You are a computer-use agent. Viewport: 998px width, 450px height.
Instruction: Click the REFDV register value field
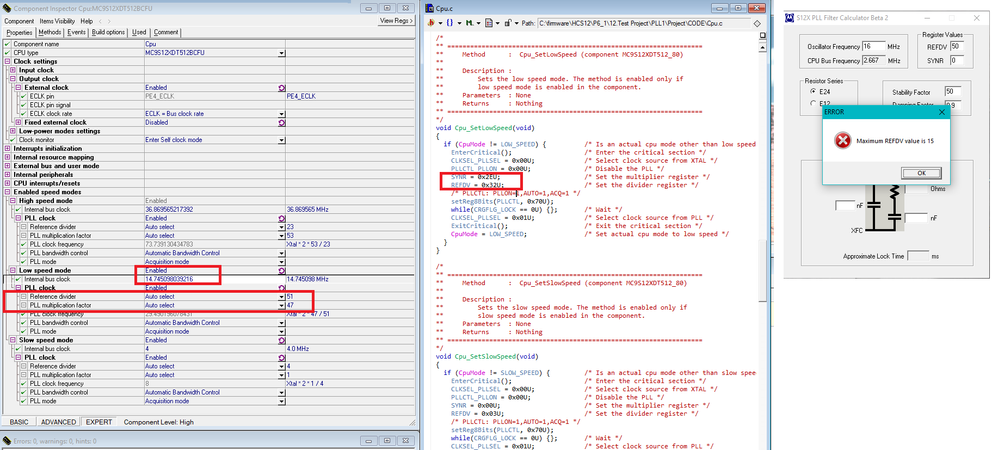click(x=957, y=46)
